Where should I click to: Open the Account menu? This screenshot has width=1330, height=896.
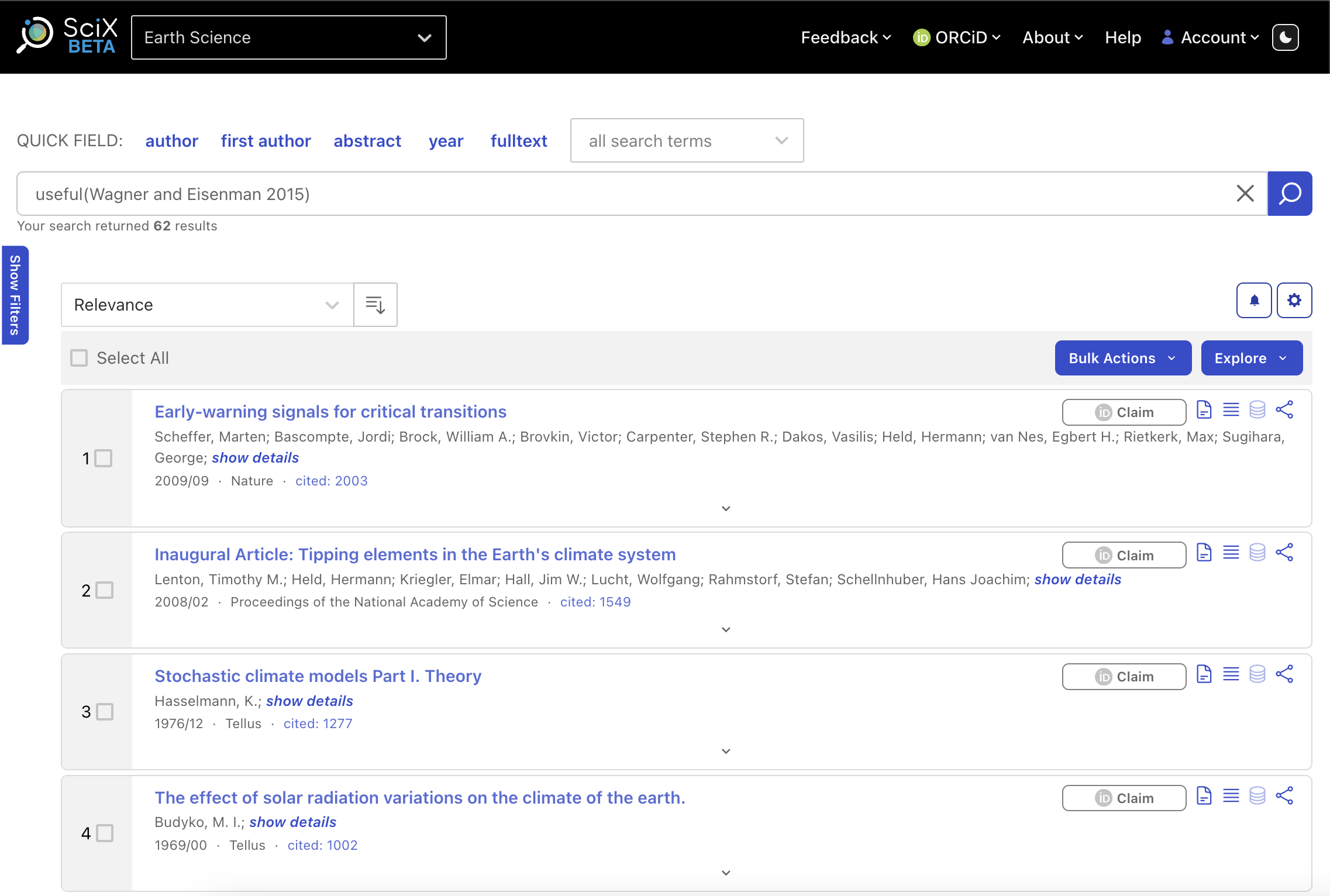(x=1210, y=37)
